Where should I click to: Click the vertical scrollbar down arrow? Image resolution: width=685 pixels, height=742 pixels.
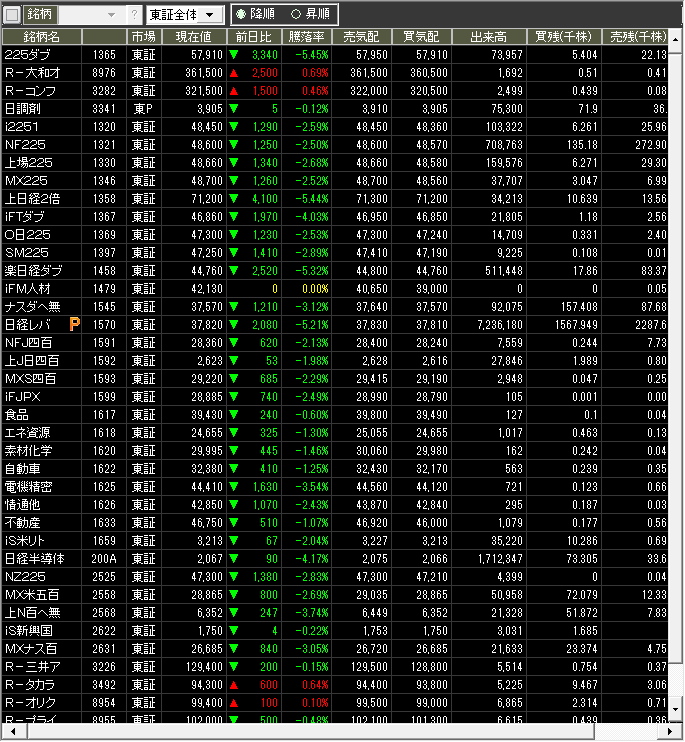coord(677,709)
